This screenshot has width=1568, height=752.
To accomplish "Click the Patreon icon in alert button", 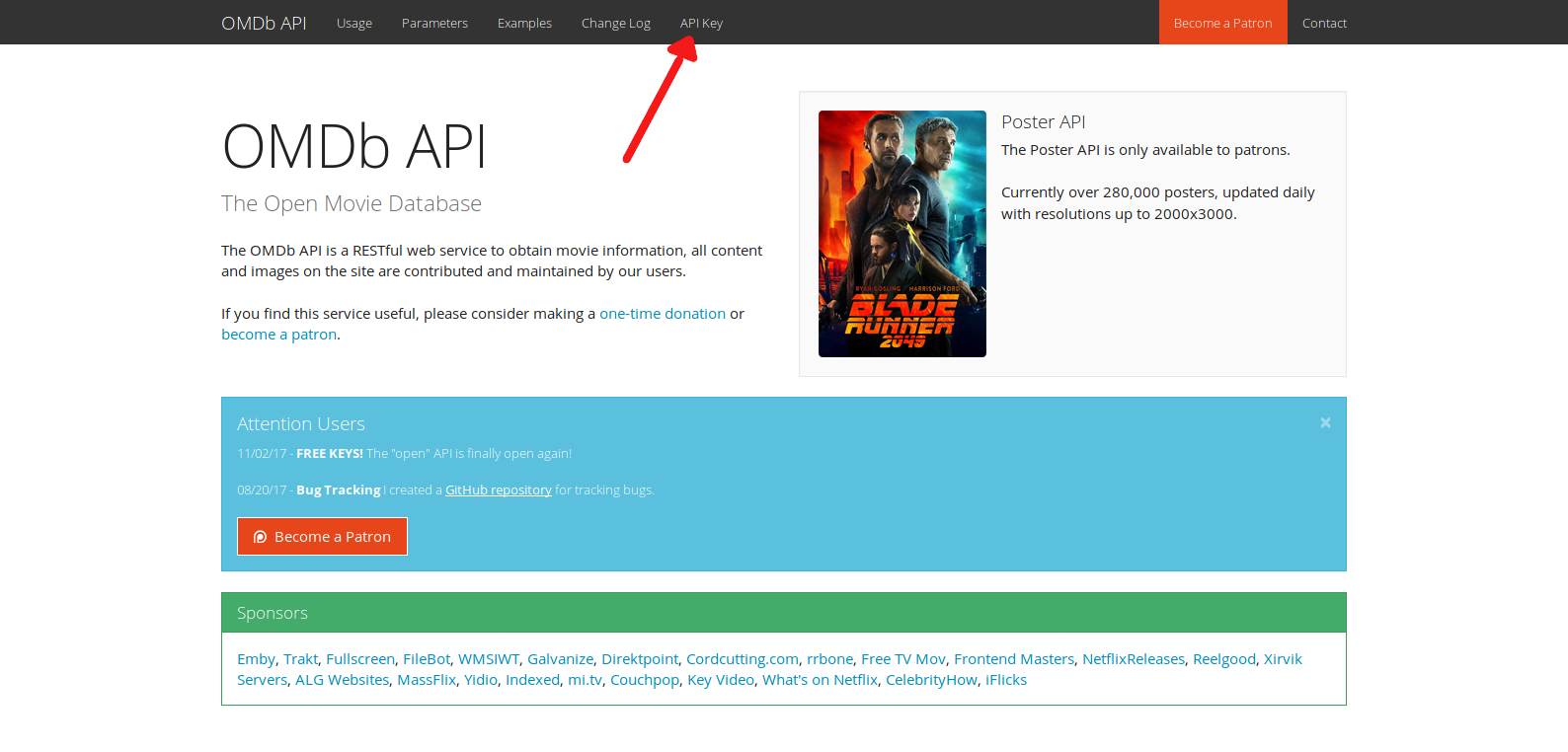I will (x=260, y=537).
